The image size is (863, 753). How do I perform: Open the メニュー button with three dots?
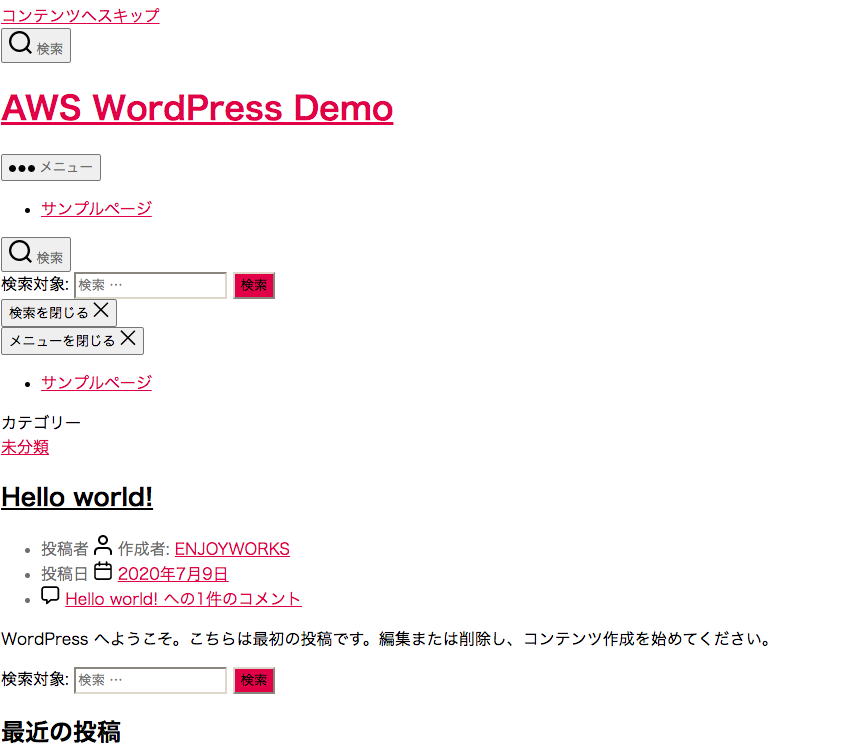tap(51, 167)
